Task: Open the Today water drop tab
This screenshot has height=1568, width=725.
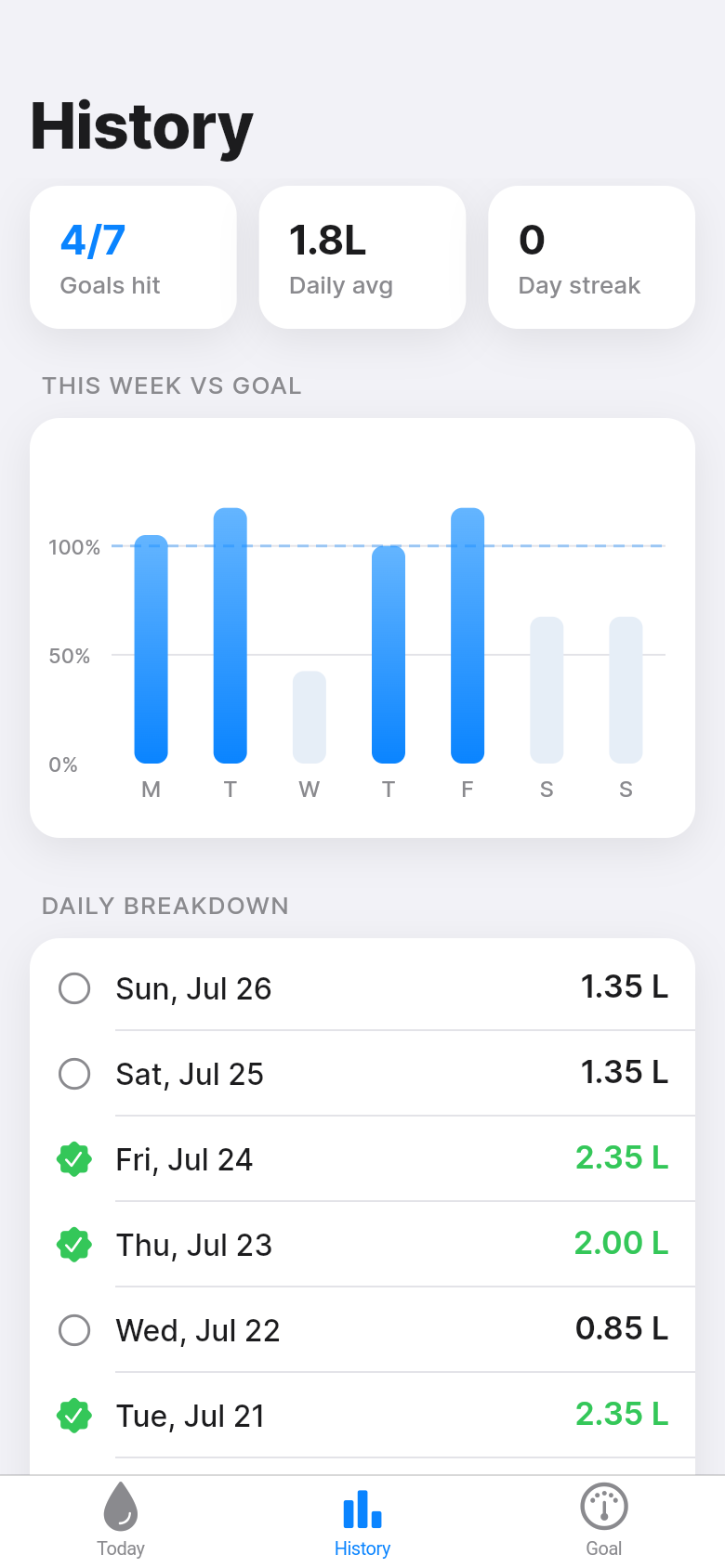Action: (121, 1520)
